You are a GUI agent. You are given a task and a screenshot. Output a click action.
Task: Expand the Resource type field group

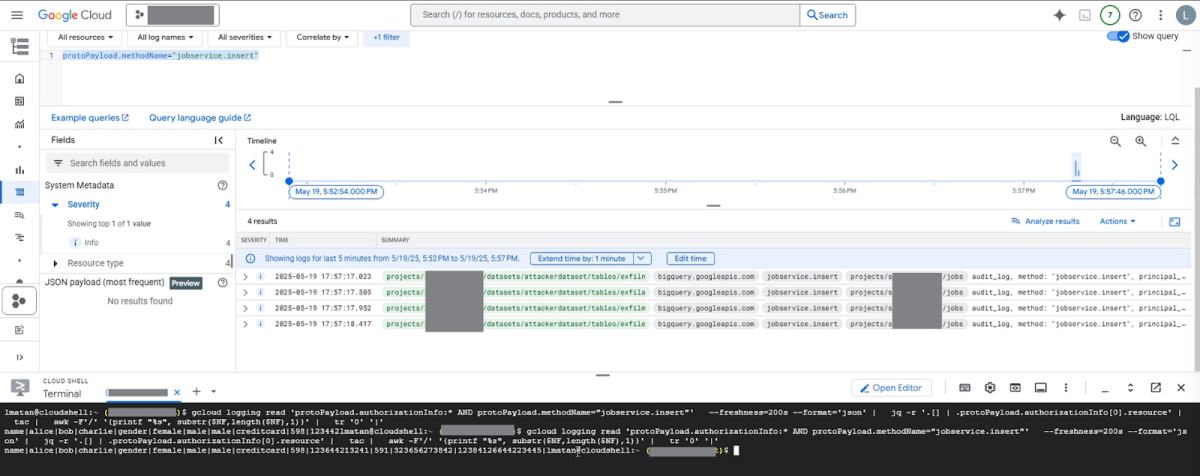55,263
